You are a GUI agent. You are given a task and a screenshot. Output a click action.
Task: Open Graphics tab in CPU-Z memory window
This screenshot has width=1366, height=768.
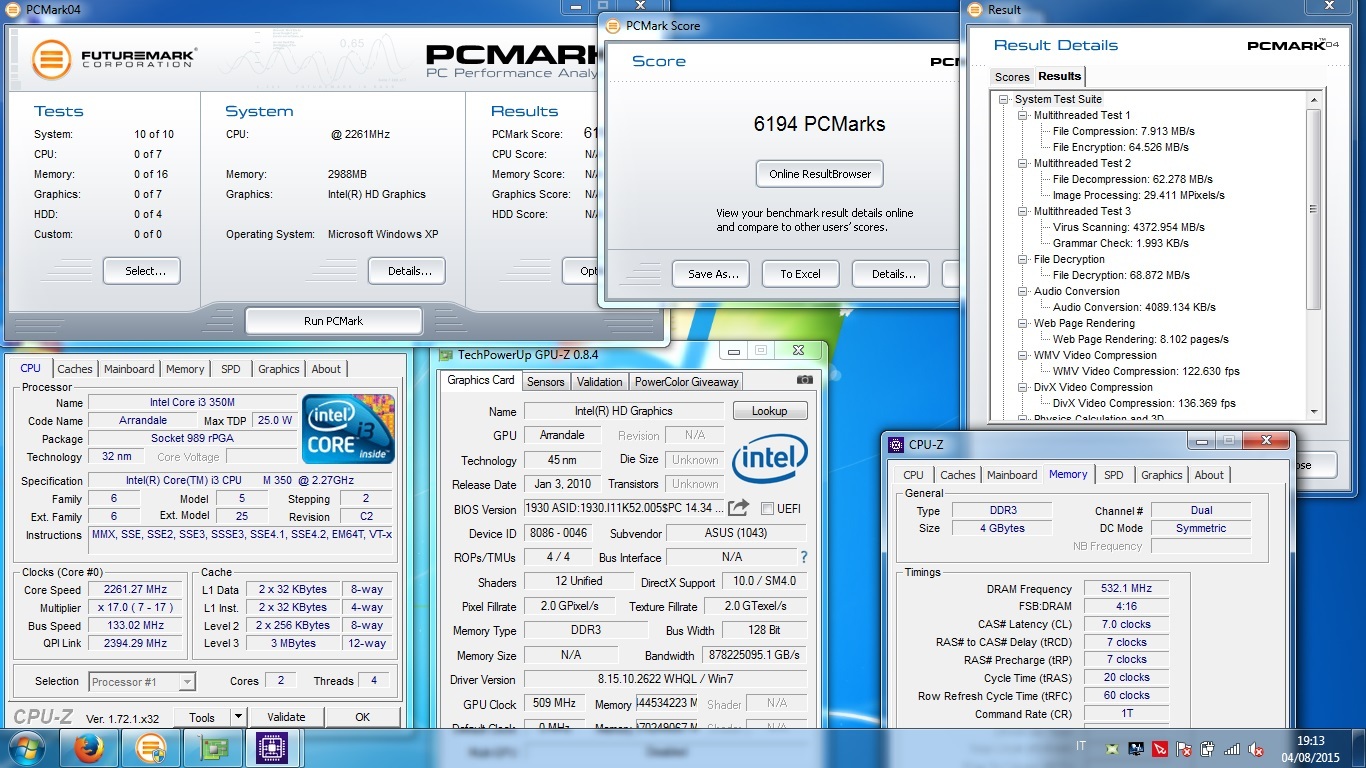pos(1161,475)
